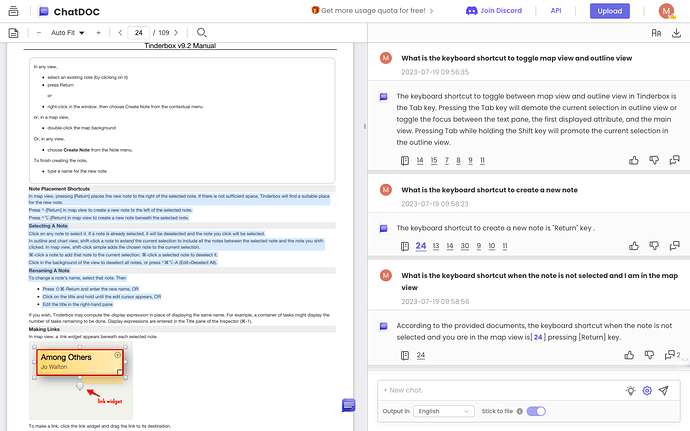Thumbs down the Return key answer
690x431 pixels.
point(654,246)
